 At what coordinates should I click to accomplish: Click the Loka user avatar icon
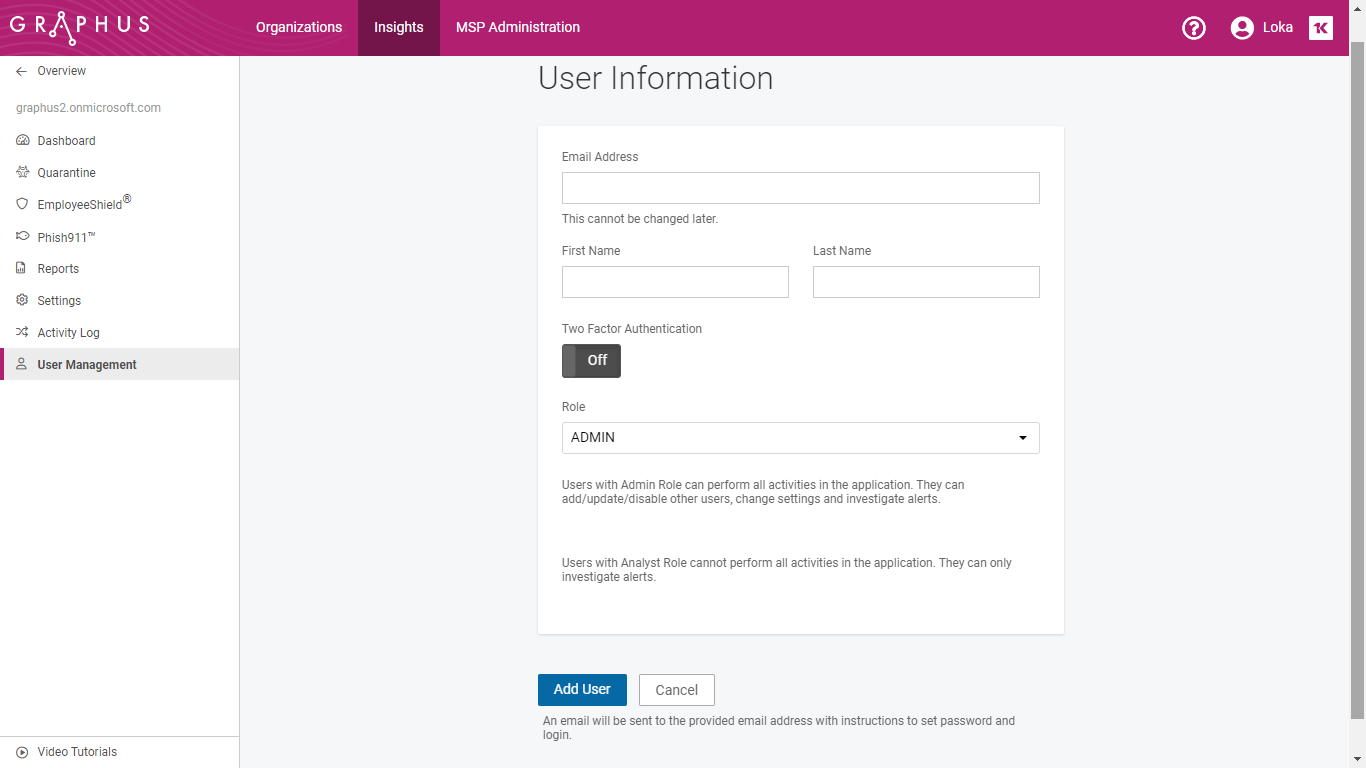point(1242,28)
